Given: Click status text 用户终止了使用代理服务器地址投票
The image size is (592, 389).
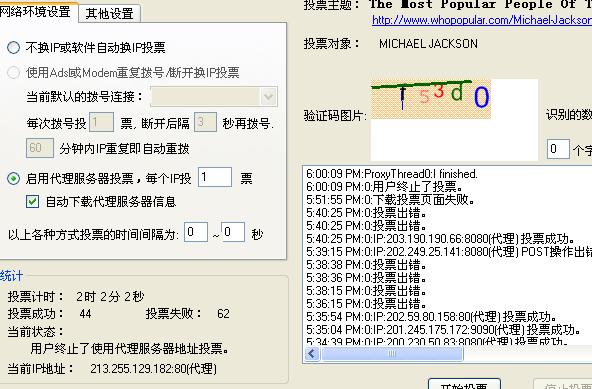Looking at the screenshot, I should pos(130,348).
